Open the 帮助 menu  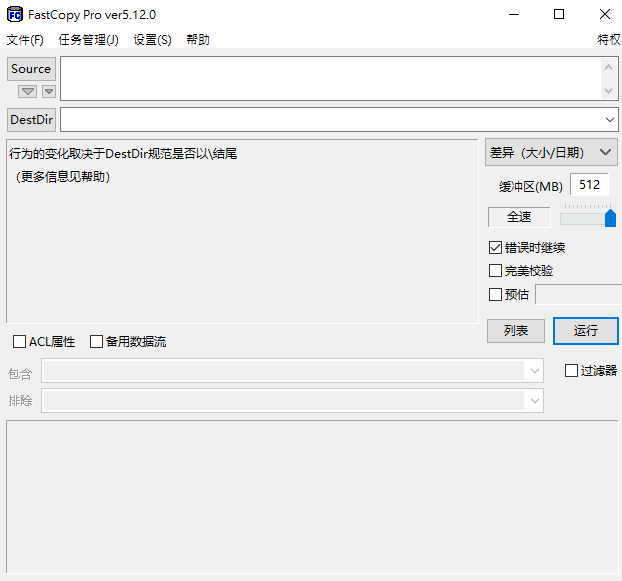coord(198,40)
